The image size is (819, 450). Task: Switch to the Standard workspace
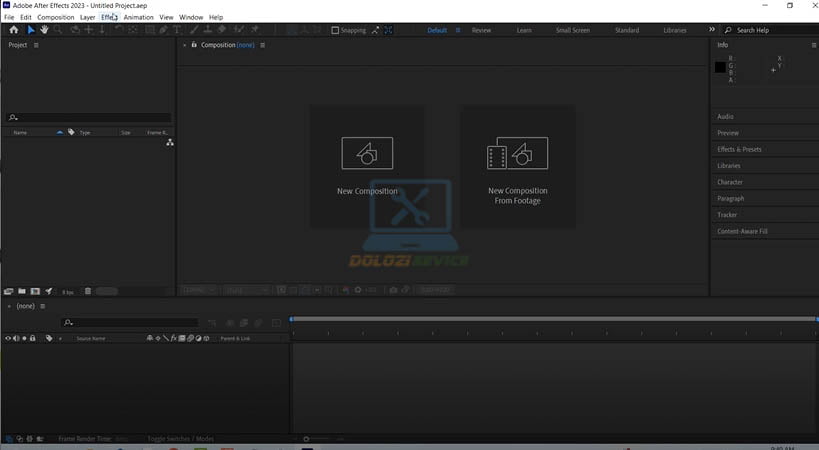point(627,30)
